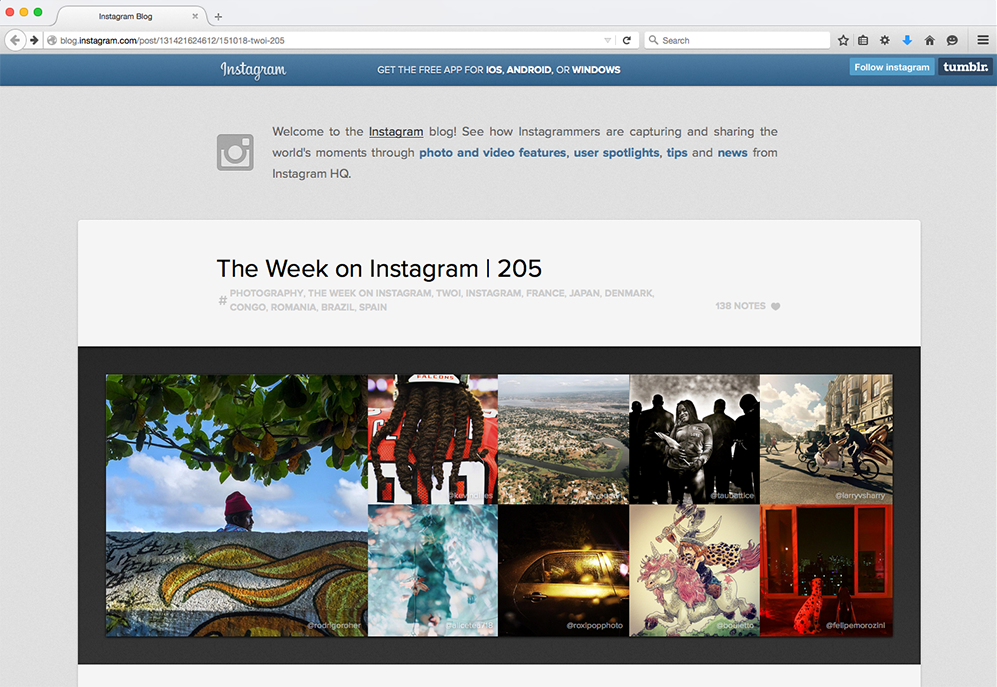Bookmark this page with the star icon
Screen dimensions: 997x687
pos(843,40)
